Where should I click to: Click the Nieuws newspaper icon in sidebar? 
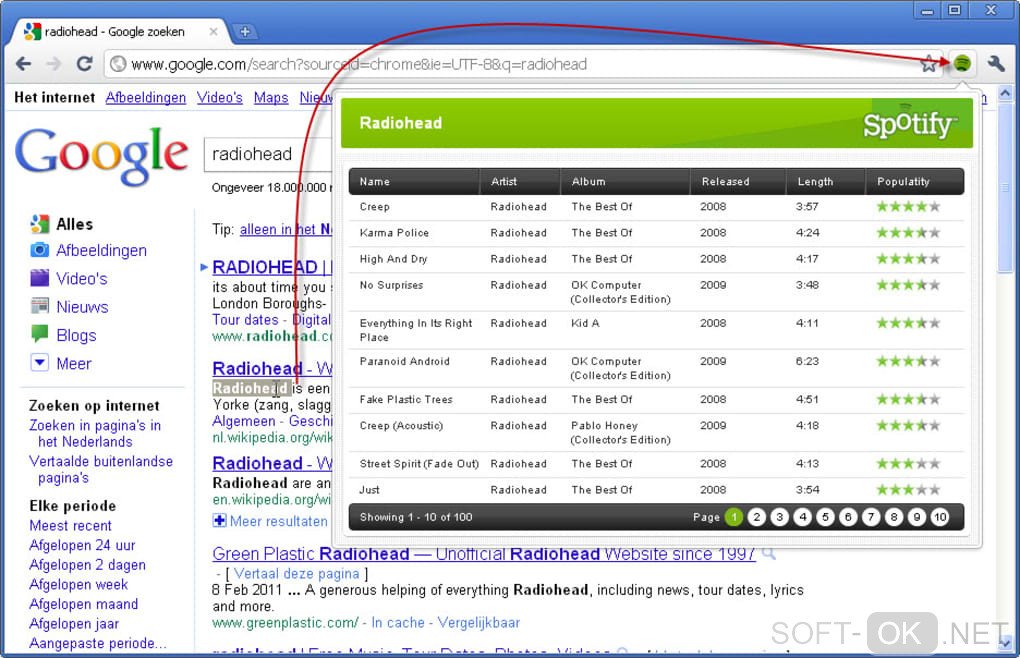[x=40, y=306]
